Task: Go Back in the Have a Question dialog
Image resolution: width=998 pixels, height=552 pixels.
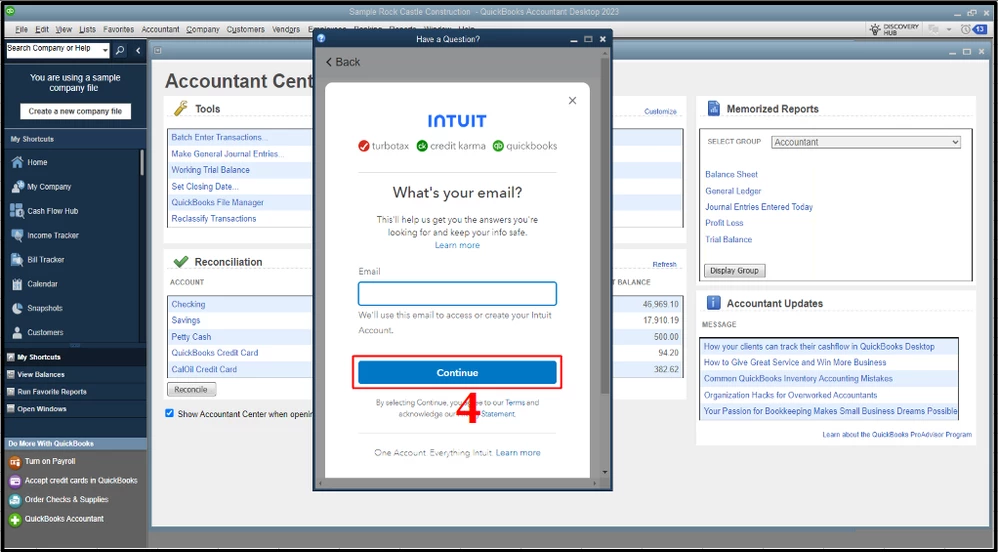Action: tap(343, 62)
